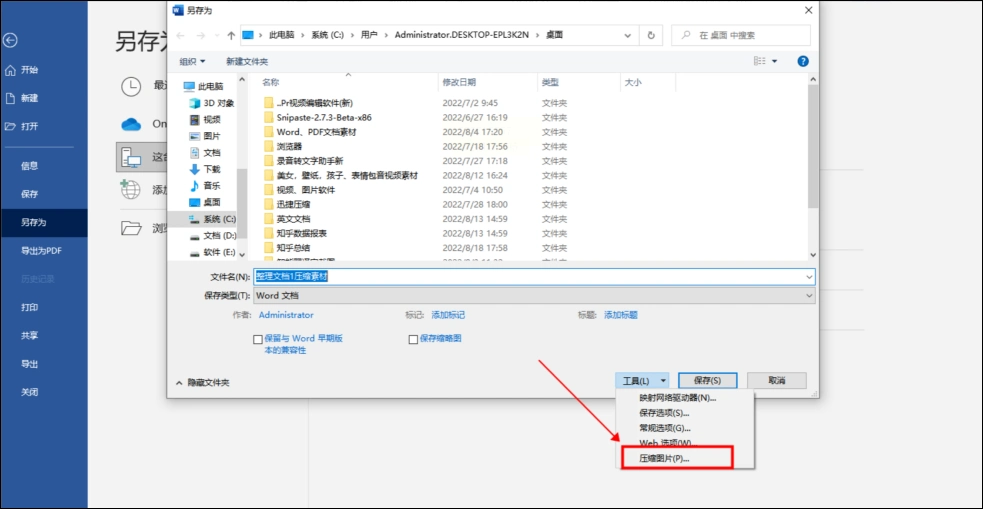Select the 知乎数据报表 folder
Screen dimensions: 983x509
(295, 233)
